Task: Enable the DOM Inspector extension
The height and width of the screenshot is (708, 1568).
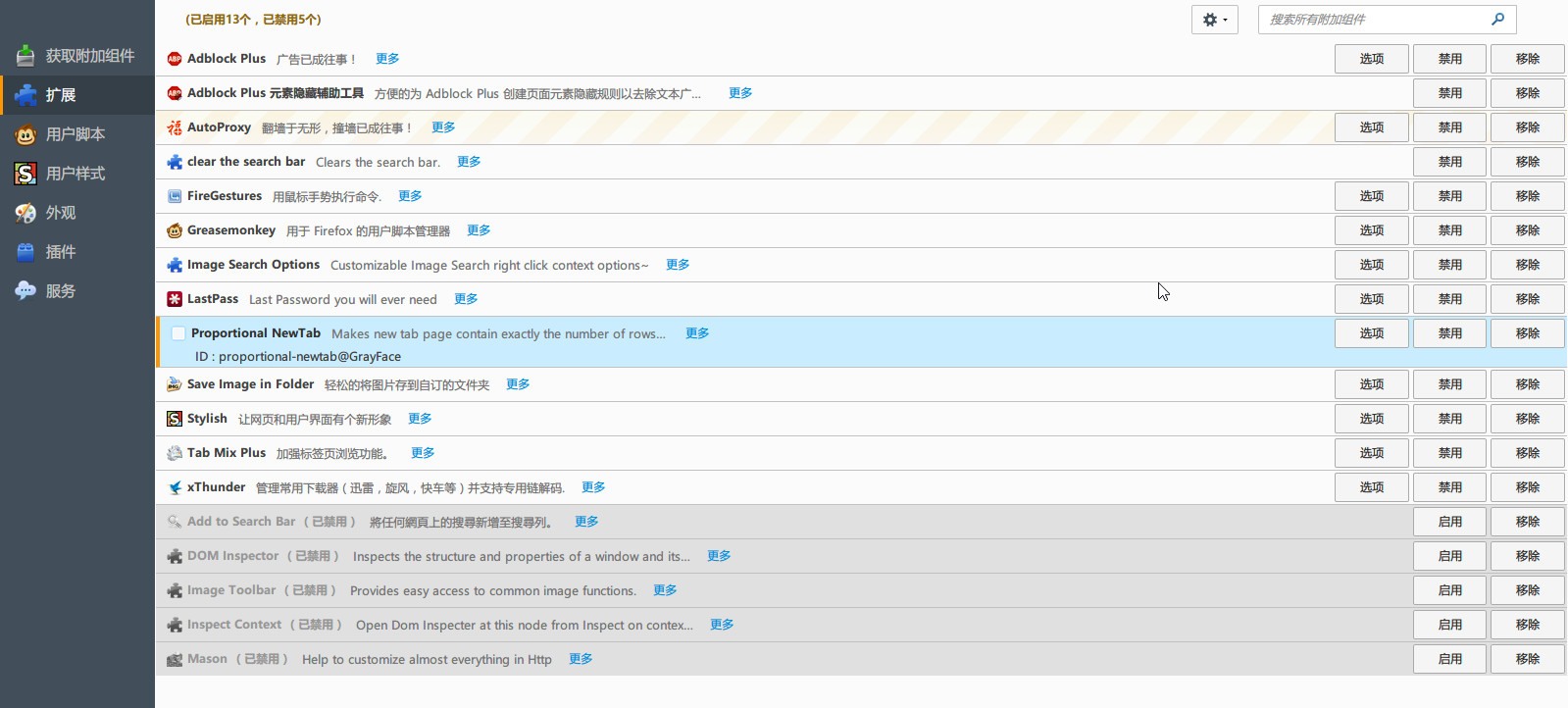Action: [x=1449, y=556]
